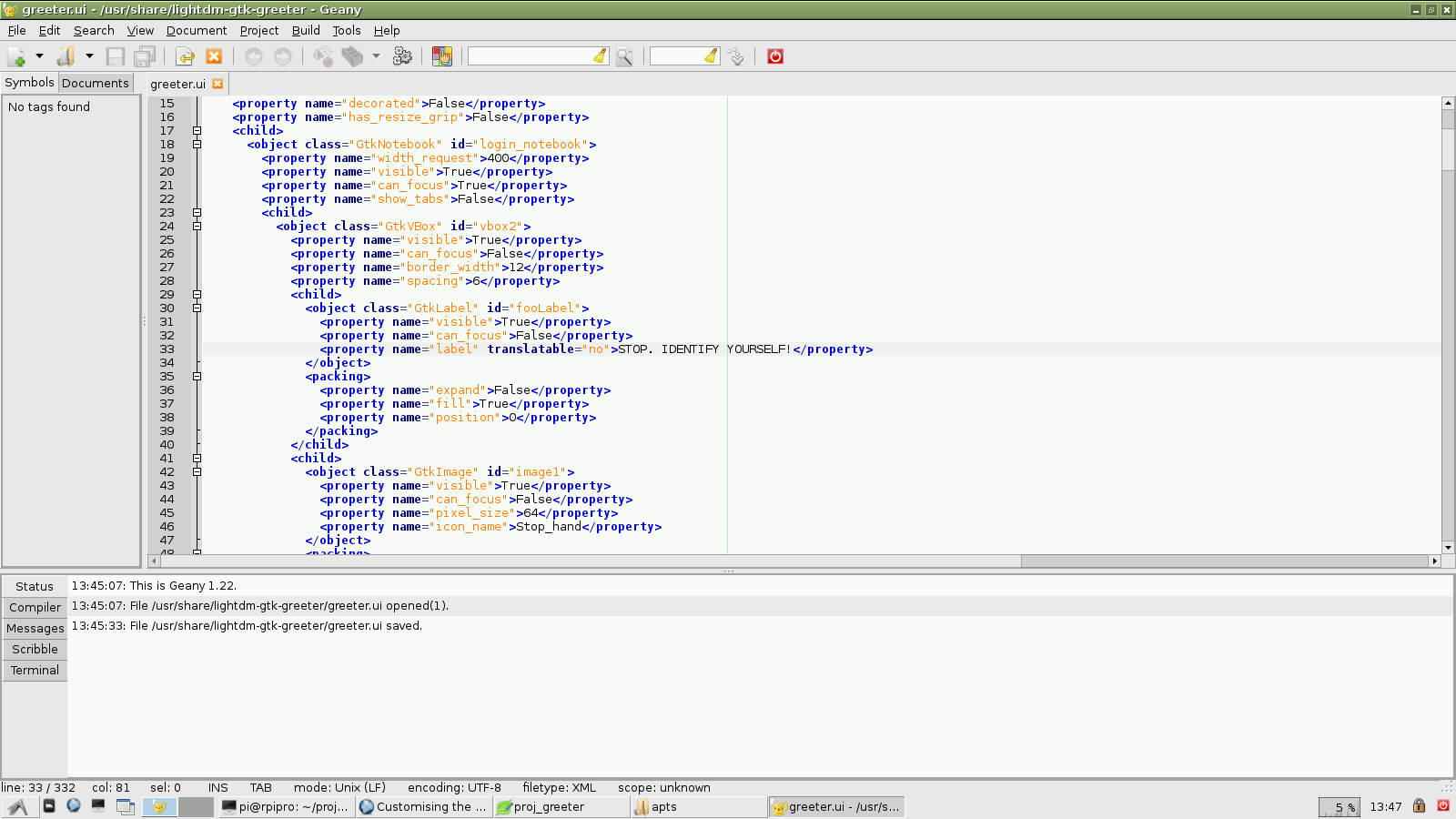The width and height of the screenshot is (1456, 819).
Task: Show the Status message tab
Action: 35,586
